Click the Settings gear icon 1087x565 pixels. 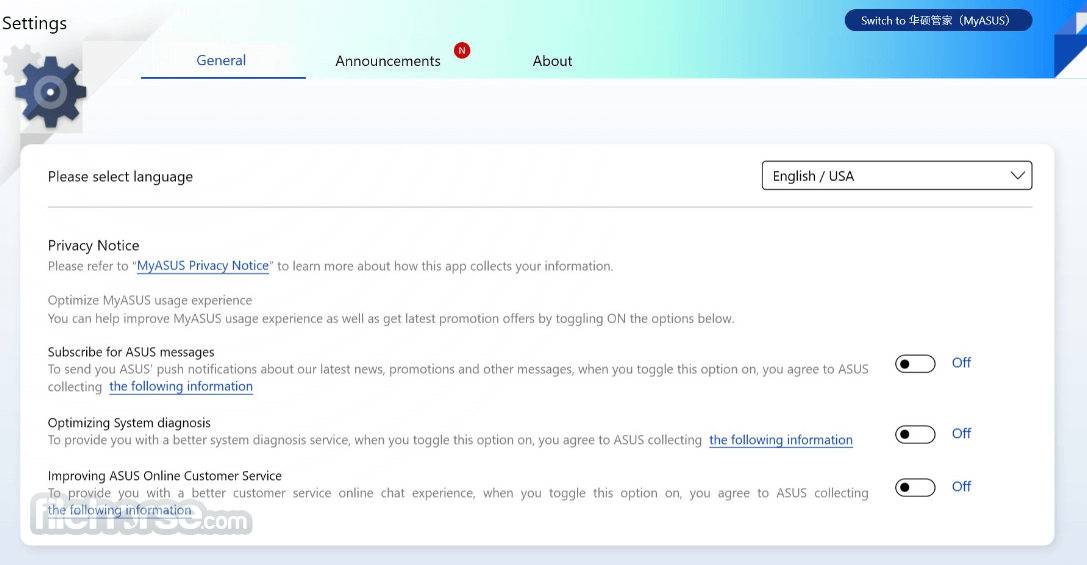50,92
